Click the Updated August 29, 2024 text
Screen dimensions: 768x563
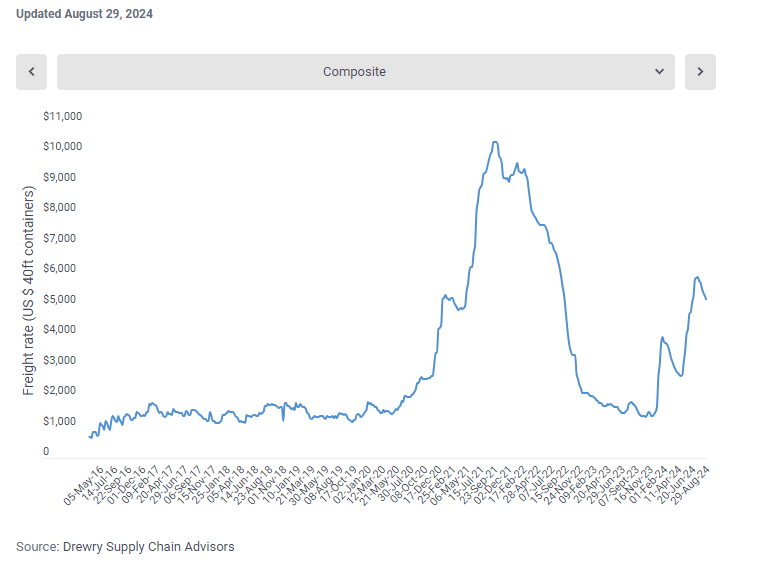tap(85, 15)
